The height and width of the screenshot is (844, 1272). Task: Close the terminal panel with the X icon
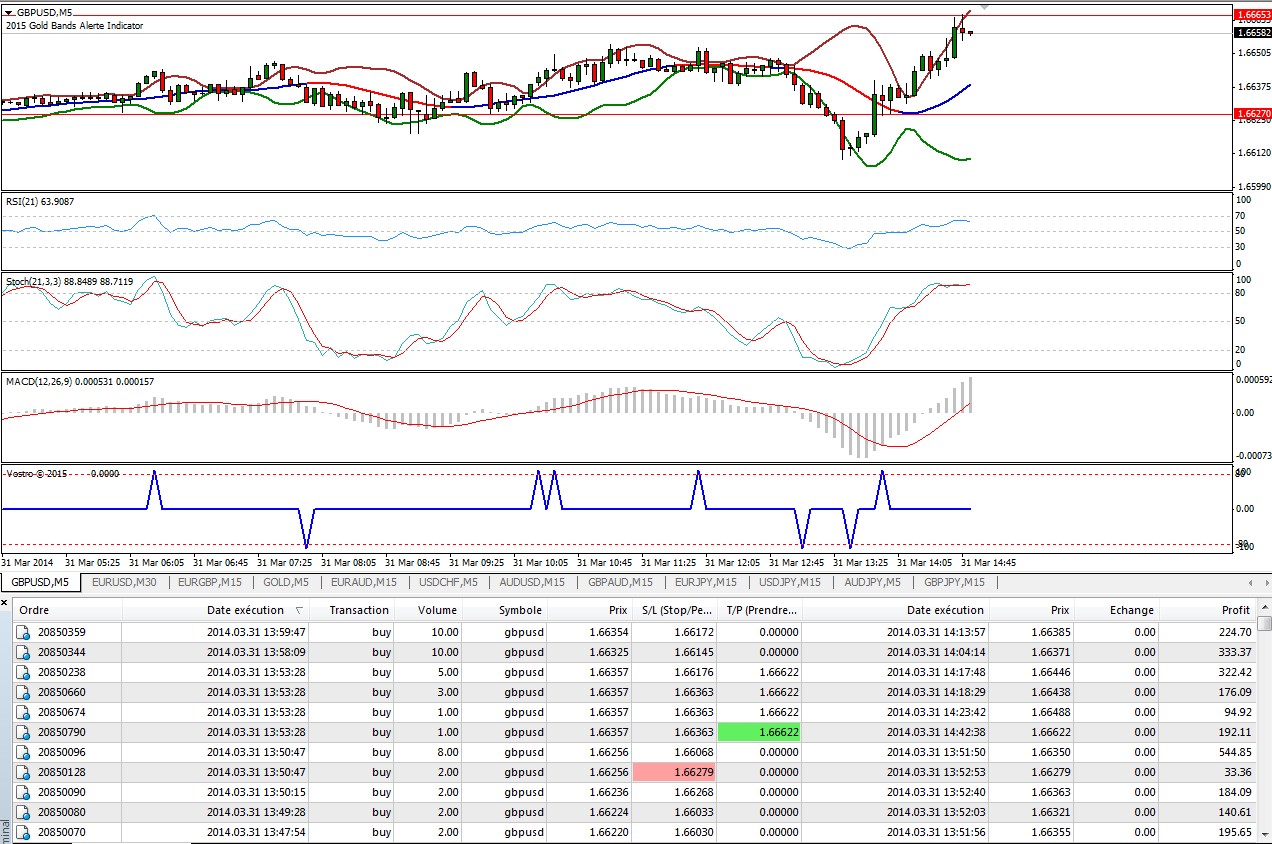tap(5, 603)
